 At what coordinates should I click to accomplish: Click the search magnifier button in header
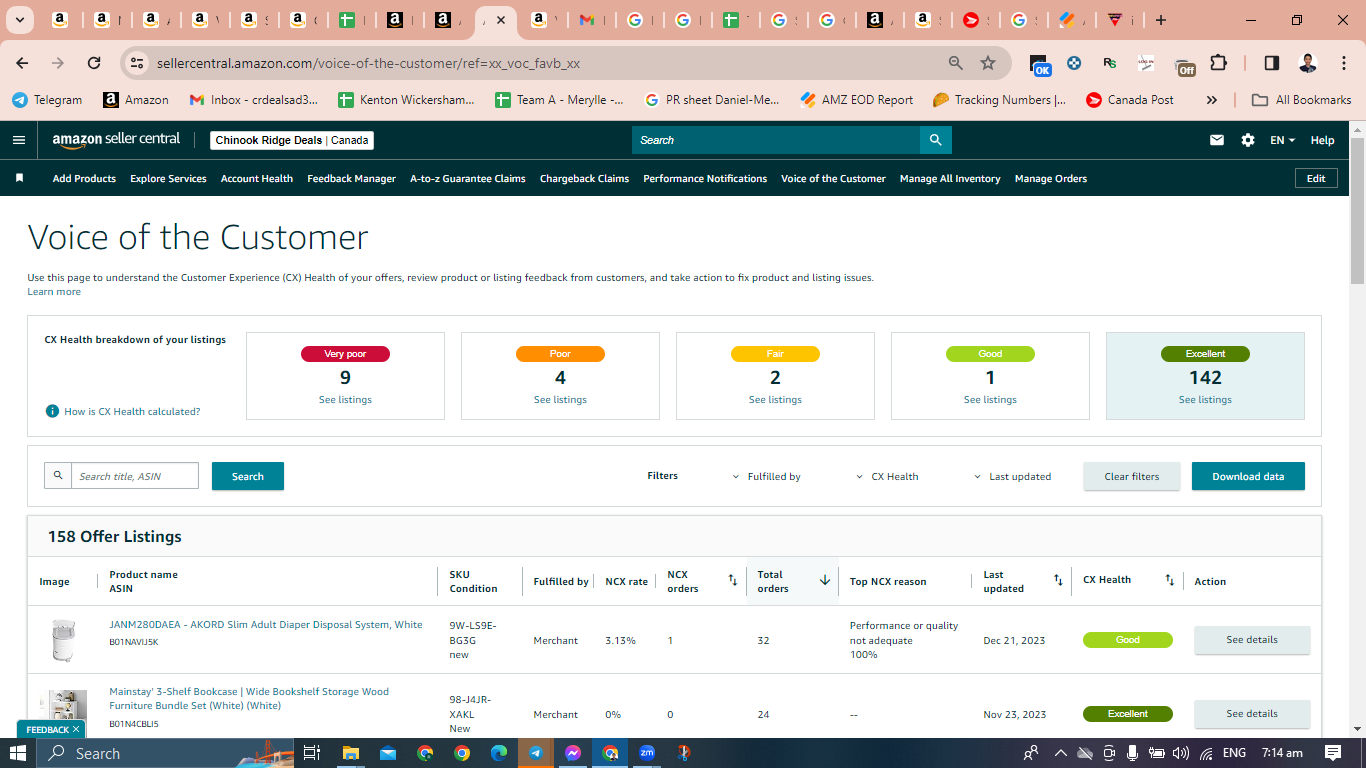(935, 140)
